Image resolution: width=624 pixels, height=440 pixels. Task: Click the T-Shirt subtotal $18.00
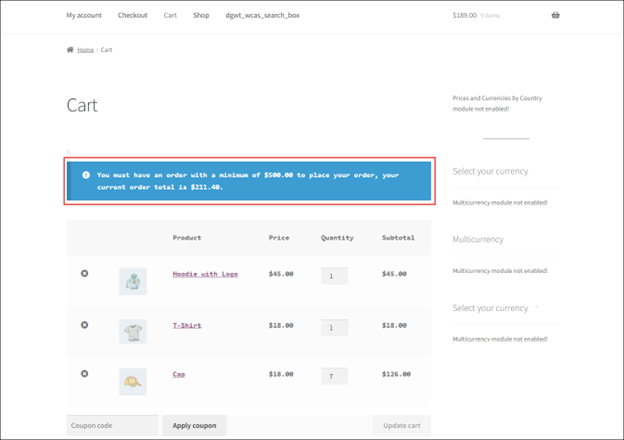point(394,325)
